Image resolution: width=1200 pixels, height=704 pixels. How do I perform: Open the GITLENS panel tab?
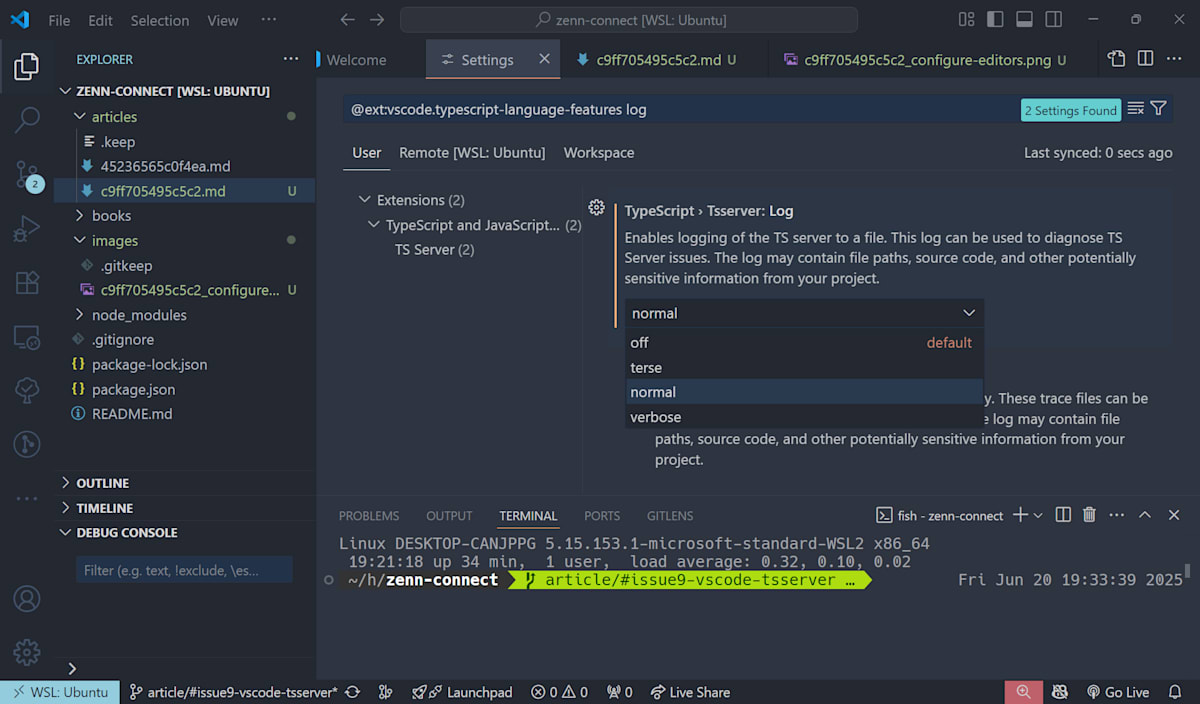click(670, 516)
